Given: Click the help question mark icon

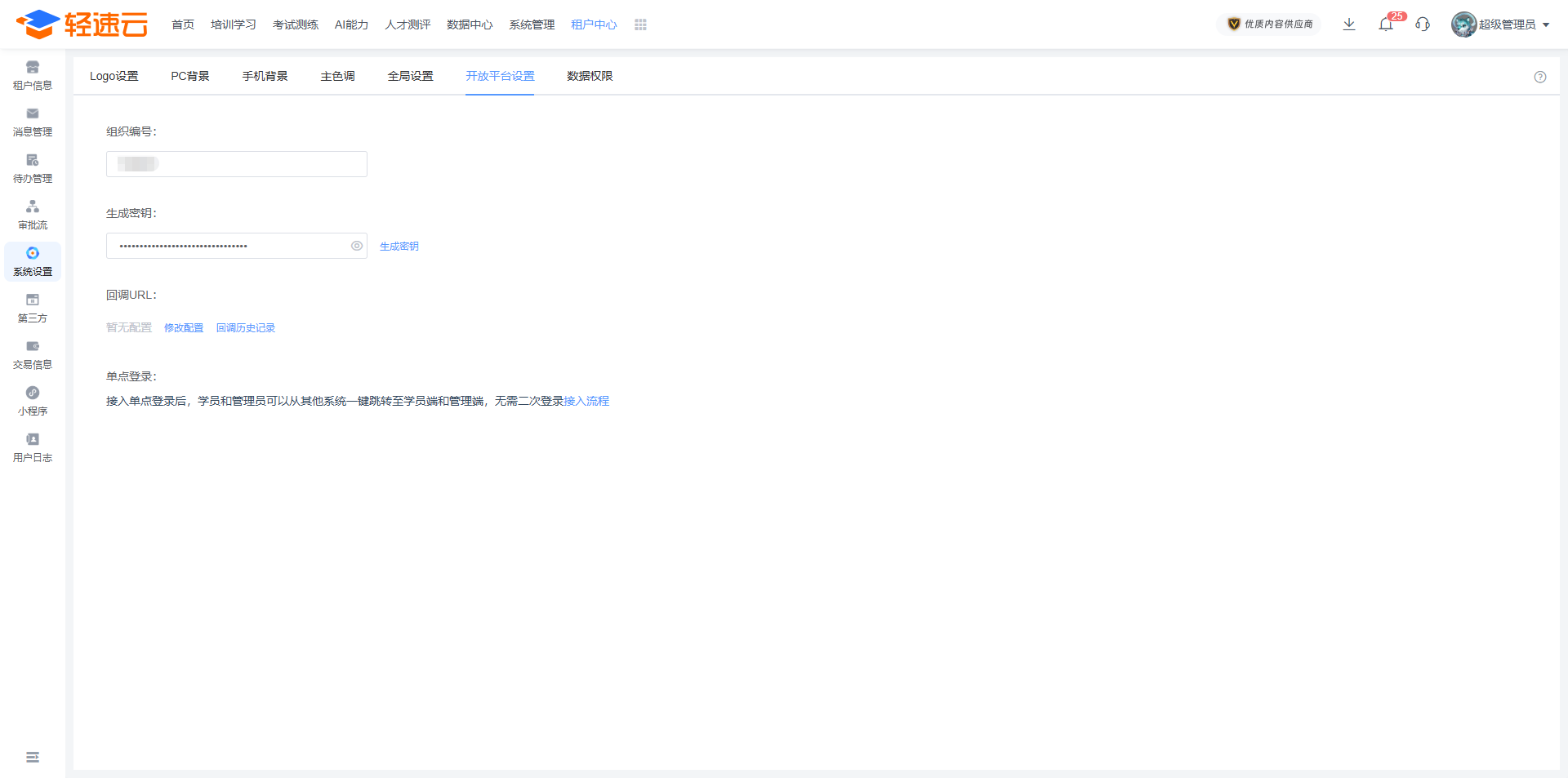Looking at the screenshot, I should tap(1539, 77).
